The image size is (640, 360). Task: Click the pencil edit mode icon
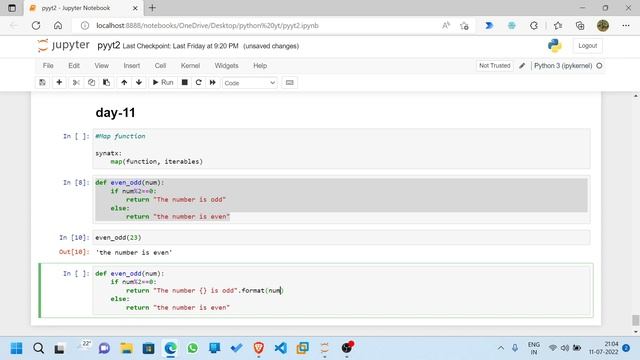tap(522, 66)
